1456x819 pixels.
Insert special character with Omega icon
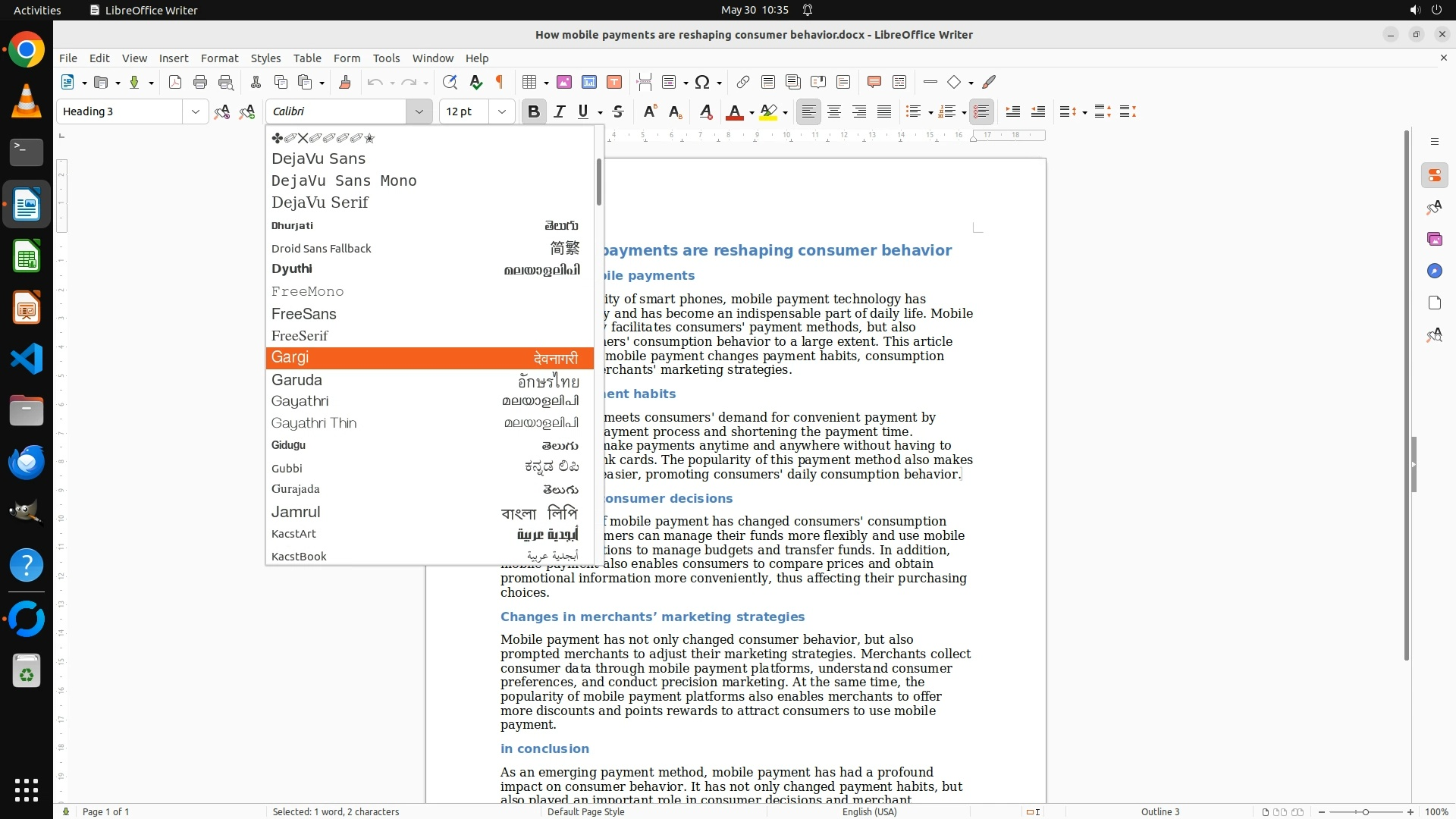coord(702,82)
